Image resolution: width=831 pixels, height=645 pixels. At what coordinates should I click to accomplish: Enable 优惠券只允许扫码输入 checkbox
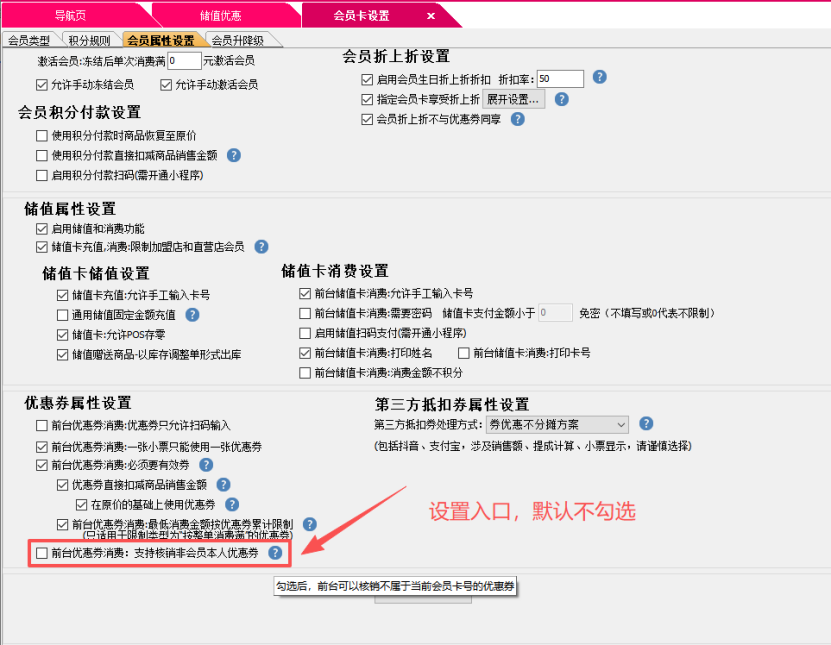pos(42,426)
